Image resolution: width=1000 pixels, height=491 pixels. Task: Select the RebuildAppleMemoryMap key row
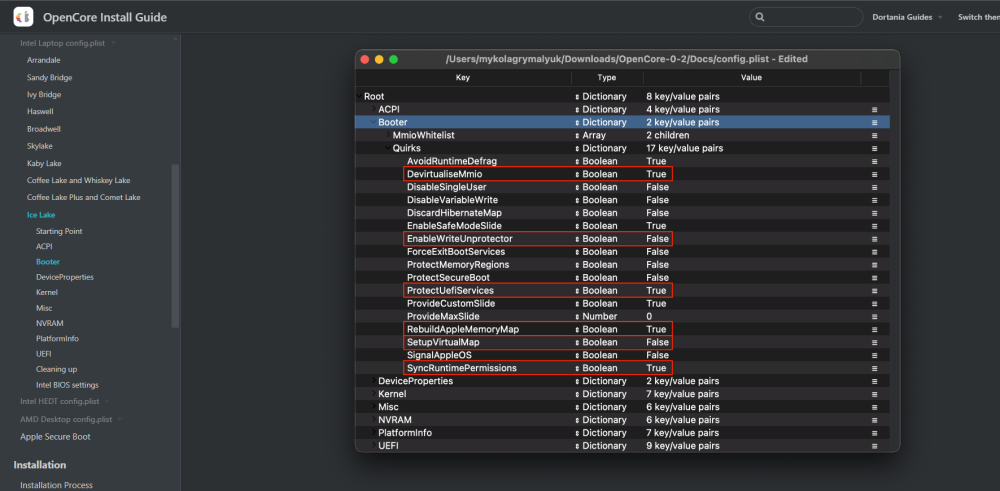pyautogui.click(x=463, y=329)
